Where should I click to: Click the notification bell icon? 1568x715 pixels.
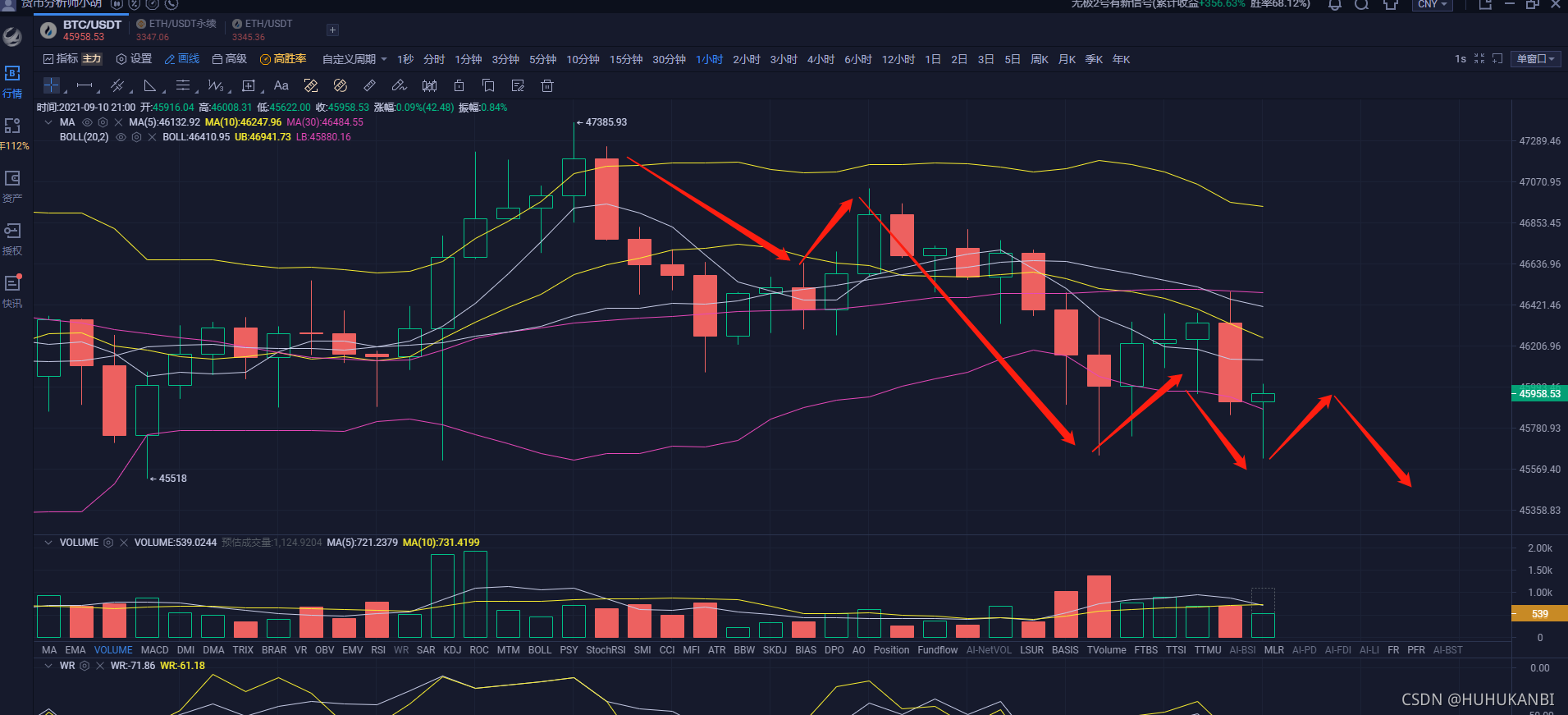click(1335, 5)
